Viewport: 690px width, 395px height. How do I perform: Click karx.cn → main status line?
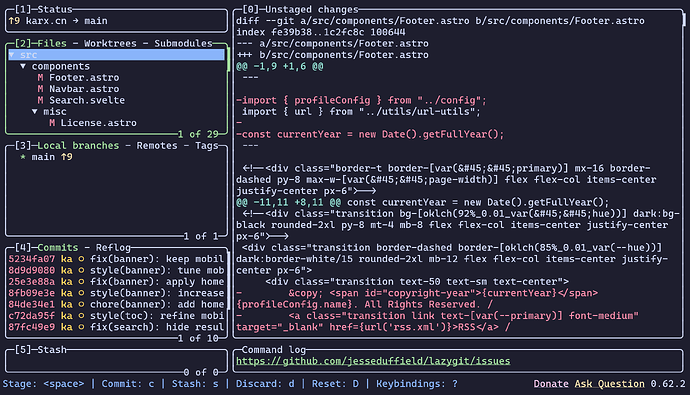pos(58,21)
